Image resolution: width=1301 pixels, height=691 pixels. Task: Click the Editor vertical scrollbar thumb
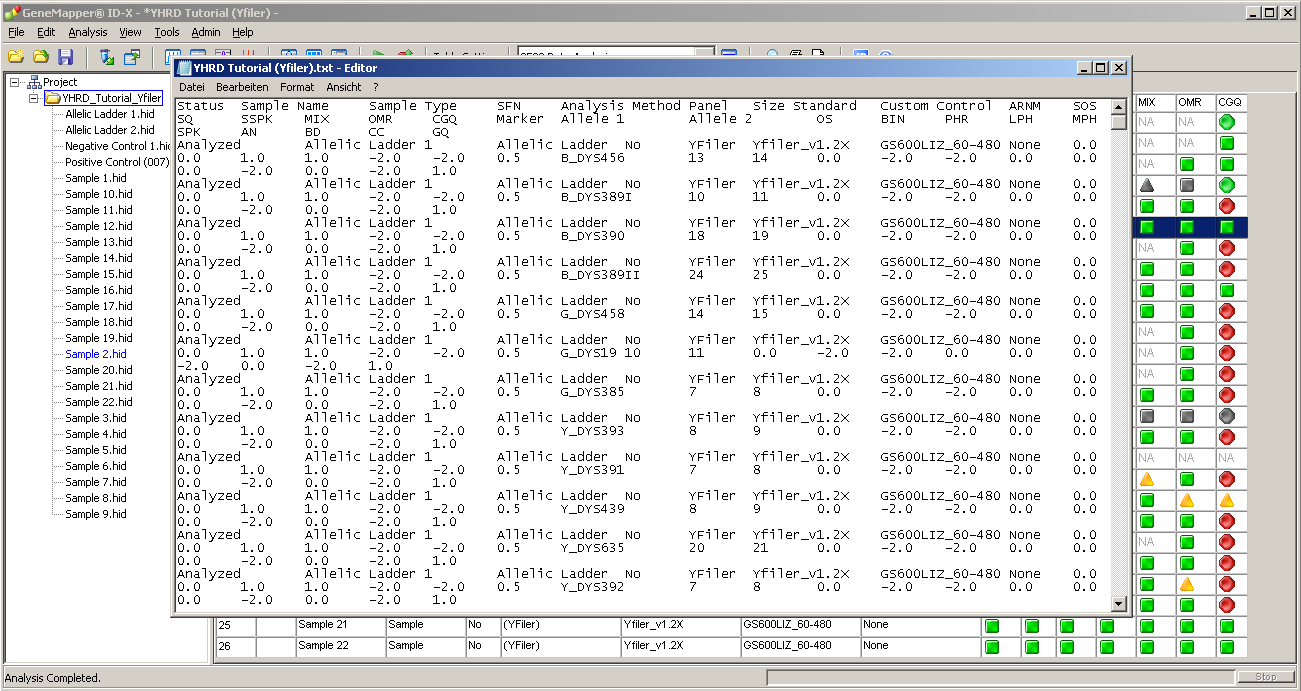(1119, 122)
